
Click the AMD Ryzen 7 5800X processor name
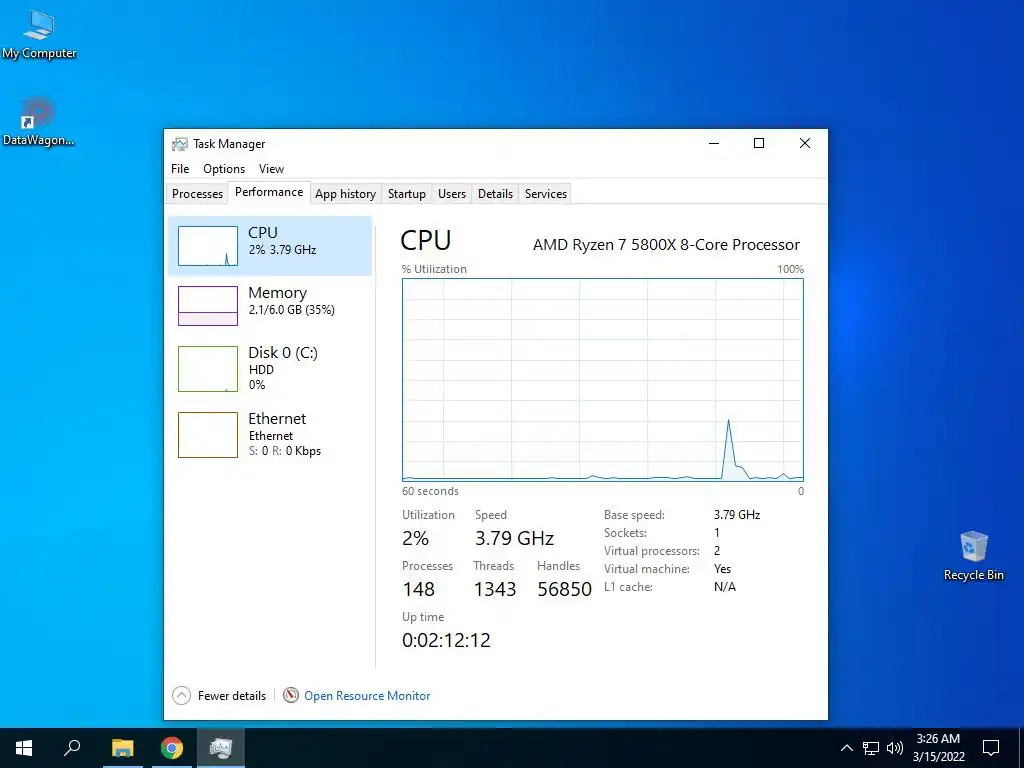tap(666, 245)
